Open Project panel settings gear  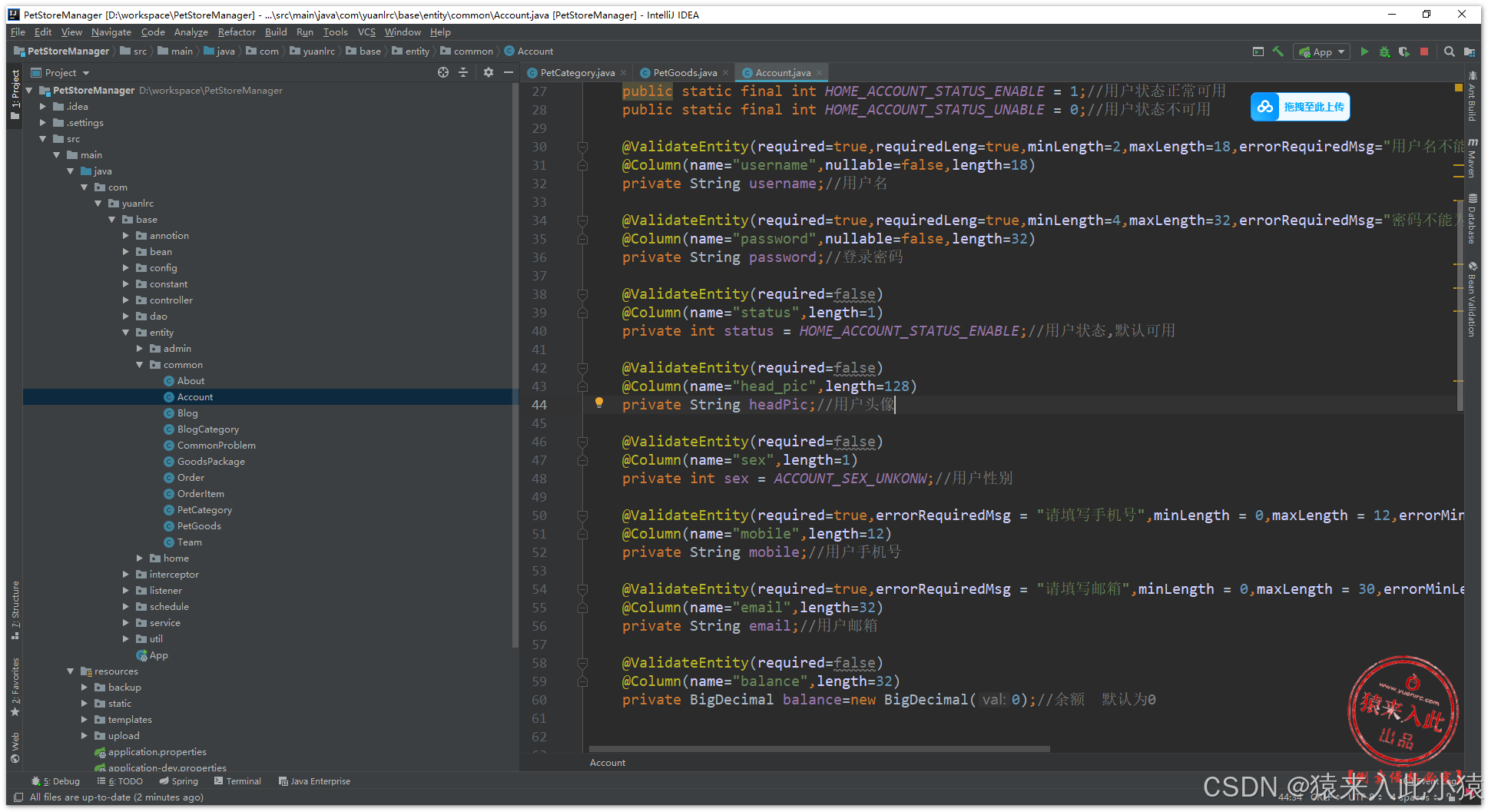tap(489, 72)
